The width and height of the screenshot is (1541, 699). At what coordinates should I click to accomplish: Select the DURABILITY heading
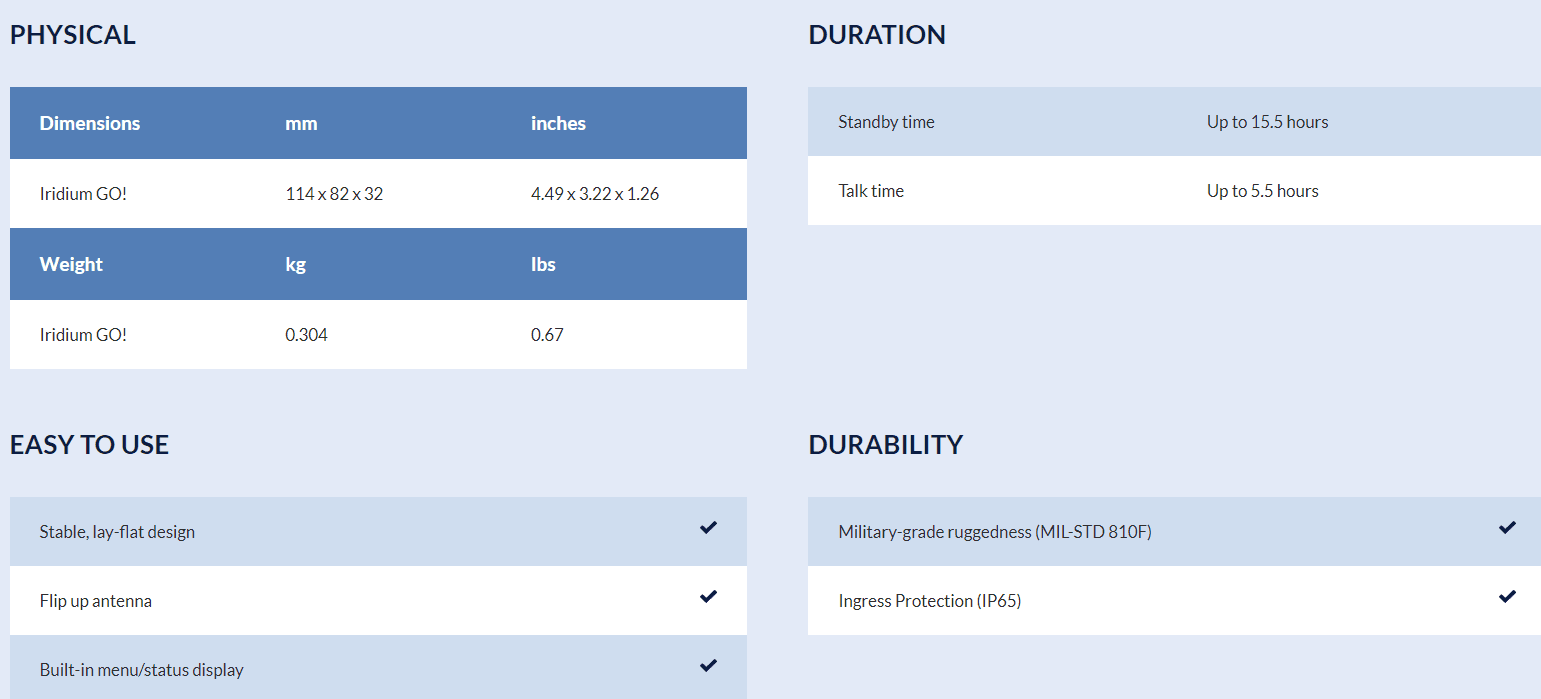pyautogui.click(x=885, y=445)
